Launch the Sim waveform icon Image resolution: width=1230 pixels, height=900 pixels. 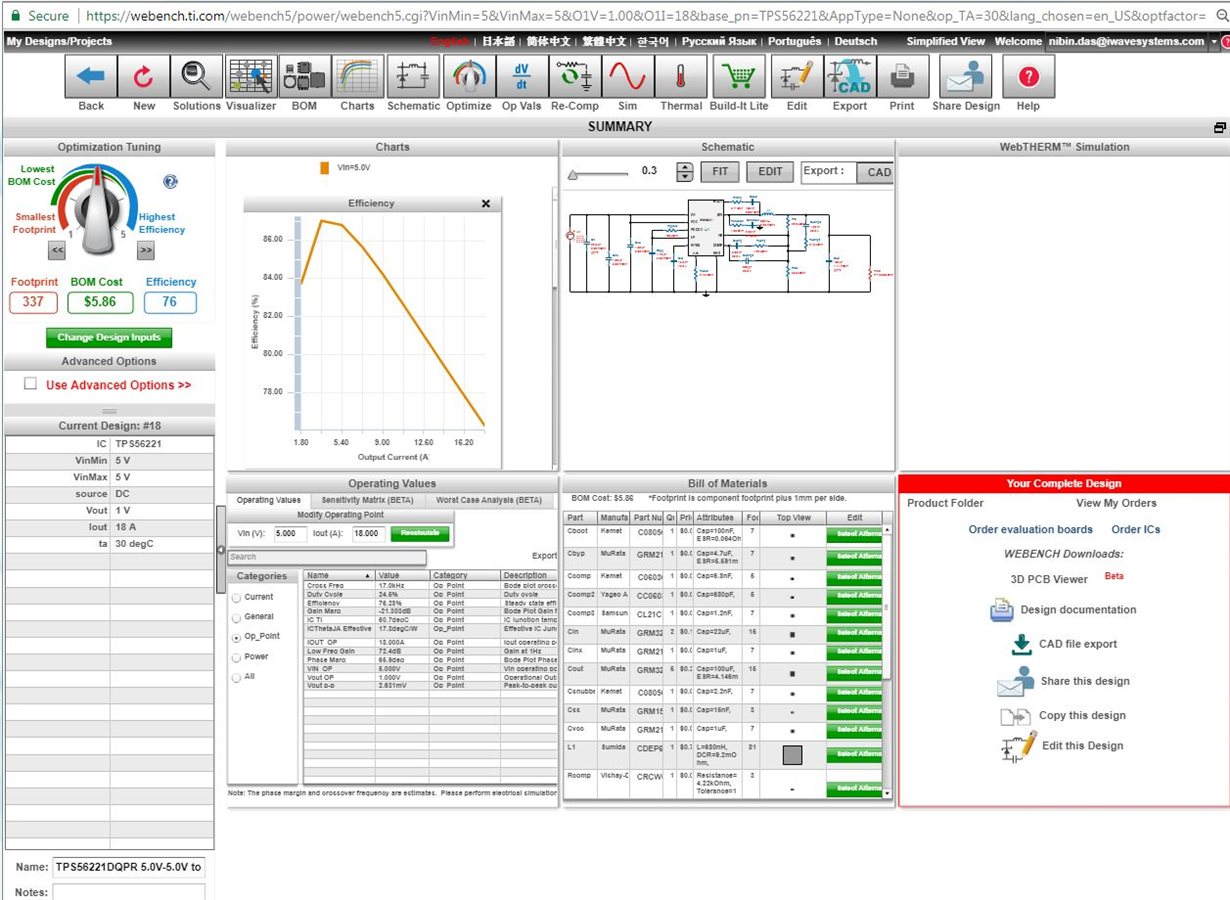tap(628, 76)
